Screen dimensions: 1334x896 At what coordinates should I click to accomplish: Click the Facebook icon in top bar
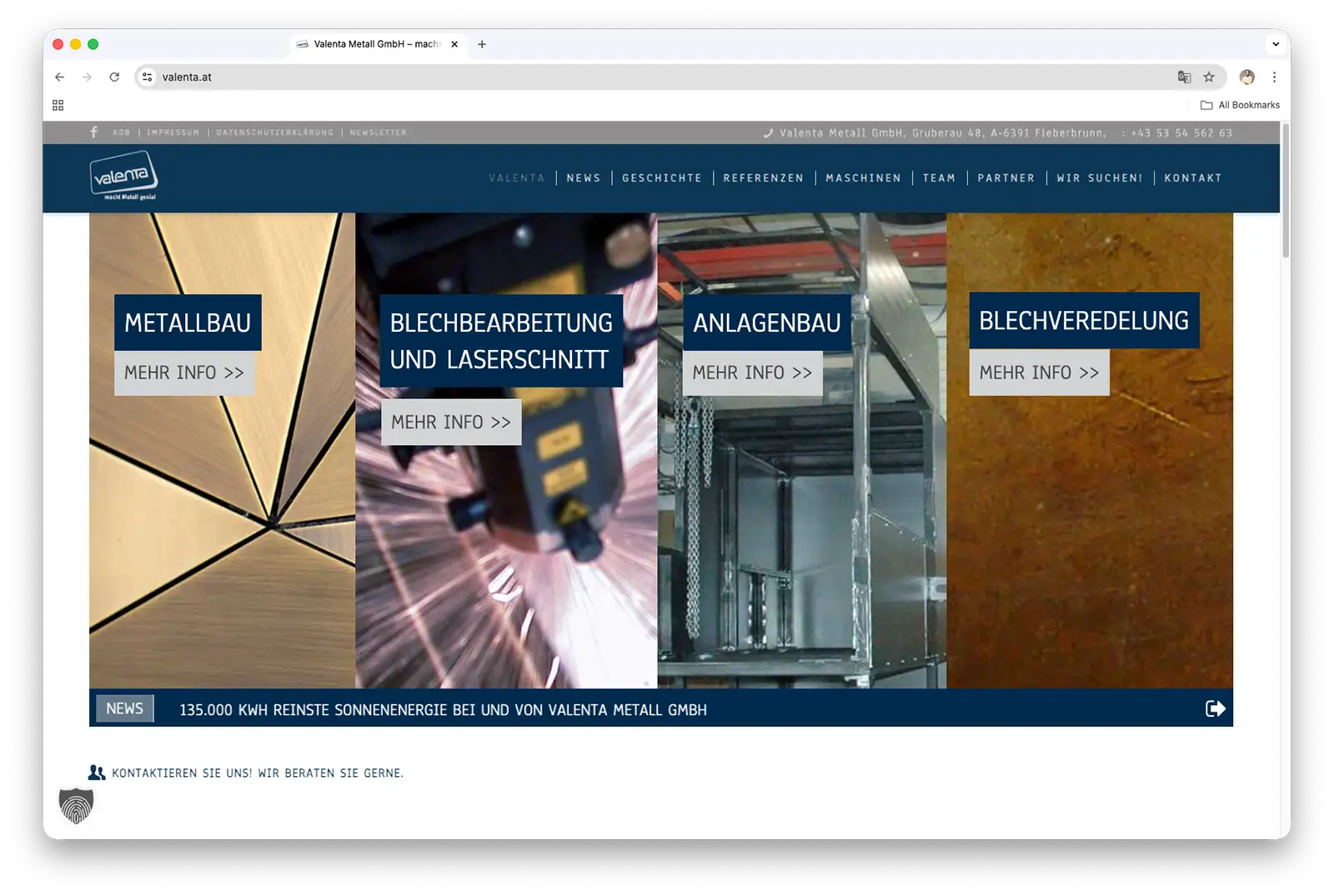(x=93, y=133)
